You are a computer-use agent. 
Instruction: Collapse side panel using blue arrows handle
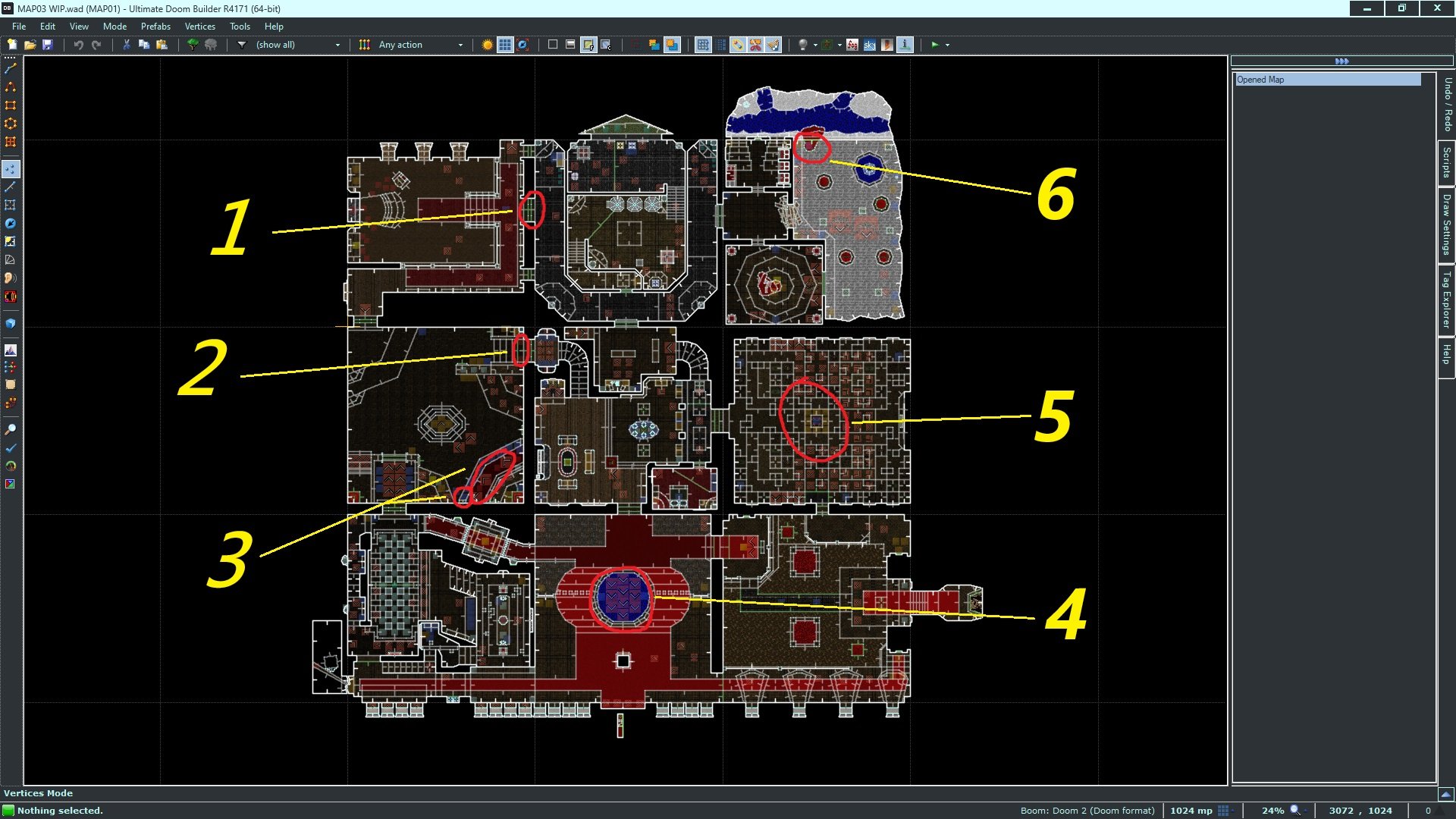(x=1341, y=61)
